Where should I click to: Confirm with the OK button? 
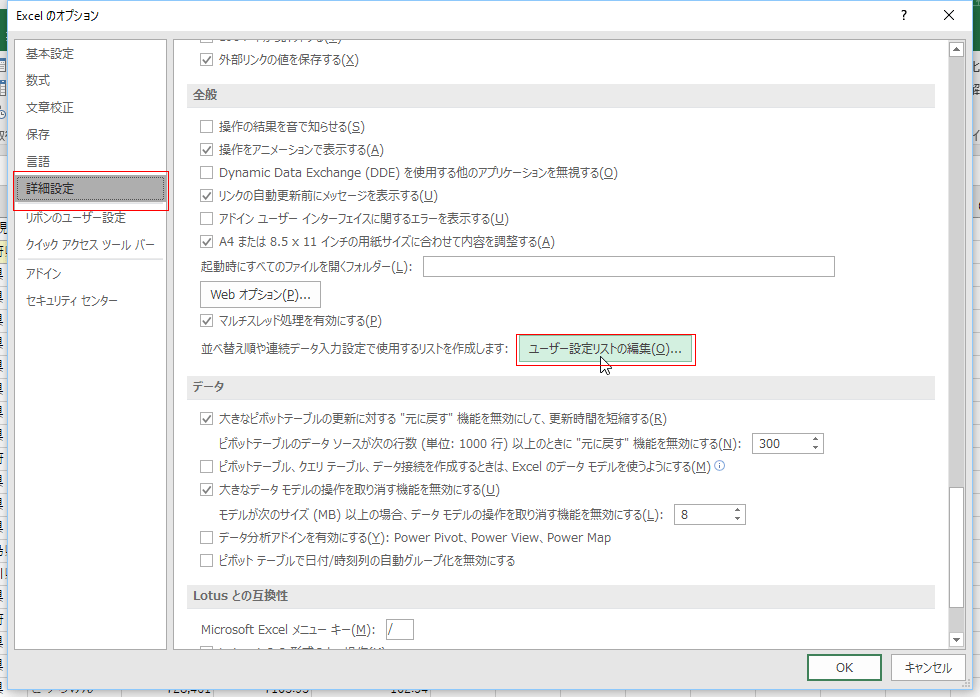click(844, 668)
